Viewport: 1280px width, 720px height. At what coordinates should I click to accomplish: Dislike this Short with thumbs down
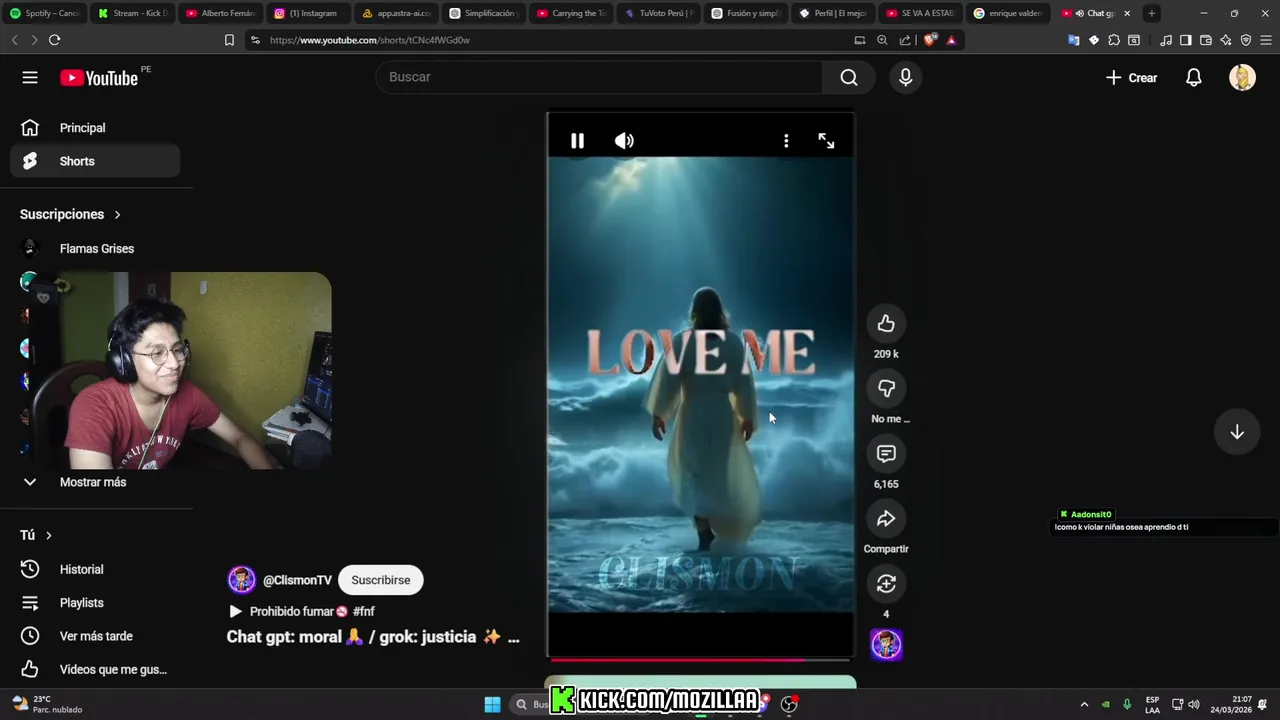(x=886, y=388)
